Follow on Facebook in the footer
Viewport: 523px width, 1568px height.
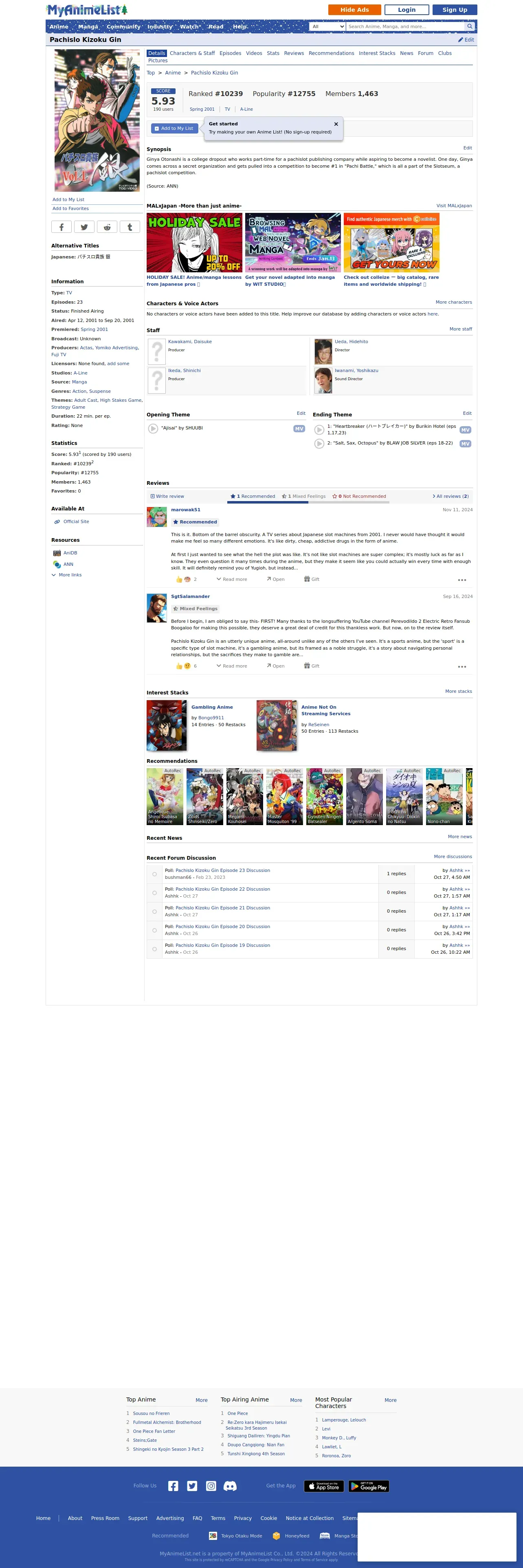click(173, 1486)
